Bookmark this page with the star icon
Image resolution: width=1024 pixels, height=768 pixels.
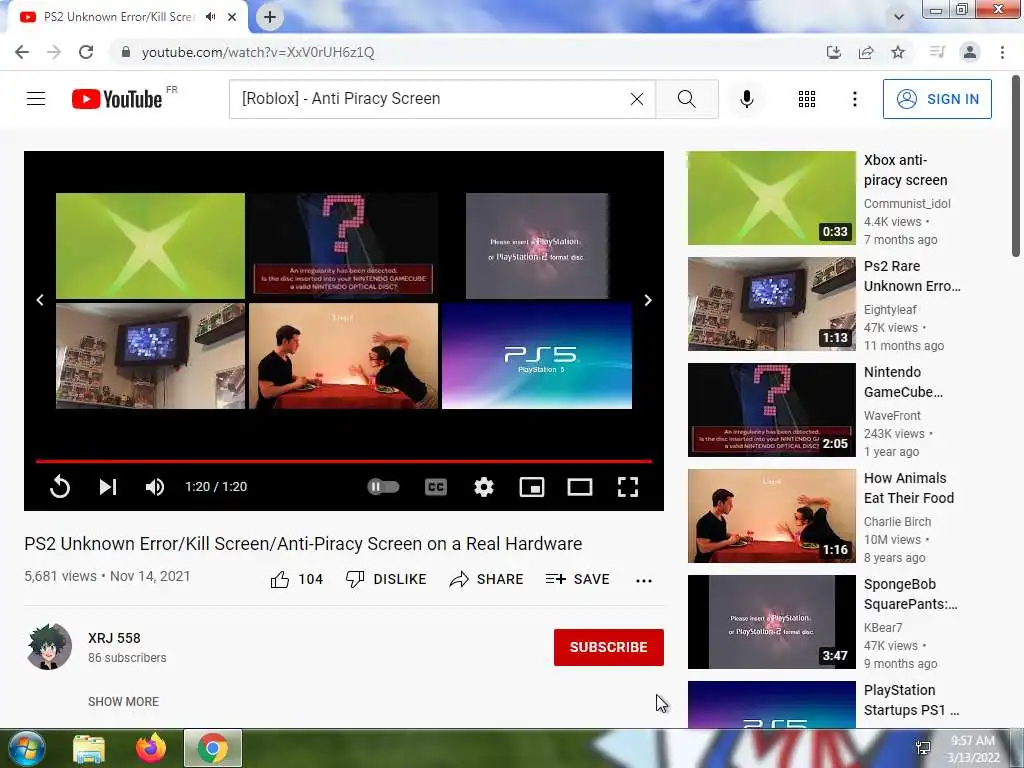898,52
